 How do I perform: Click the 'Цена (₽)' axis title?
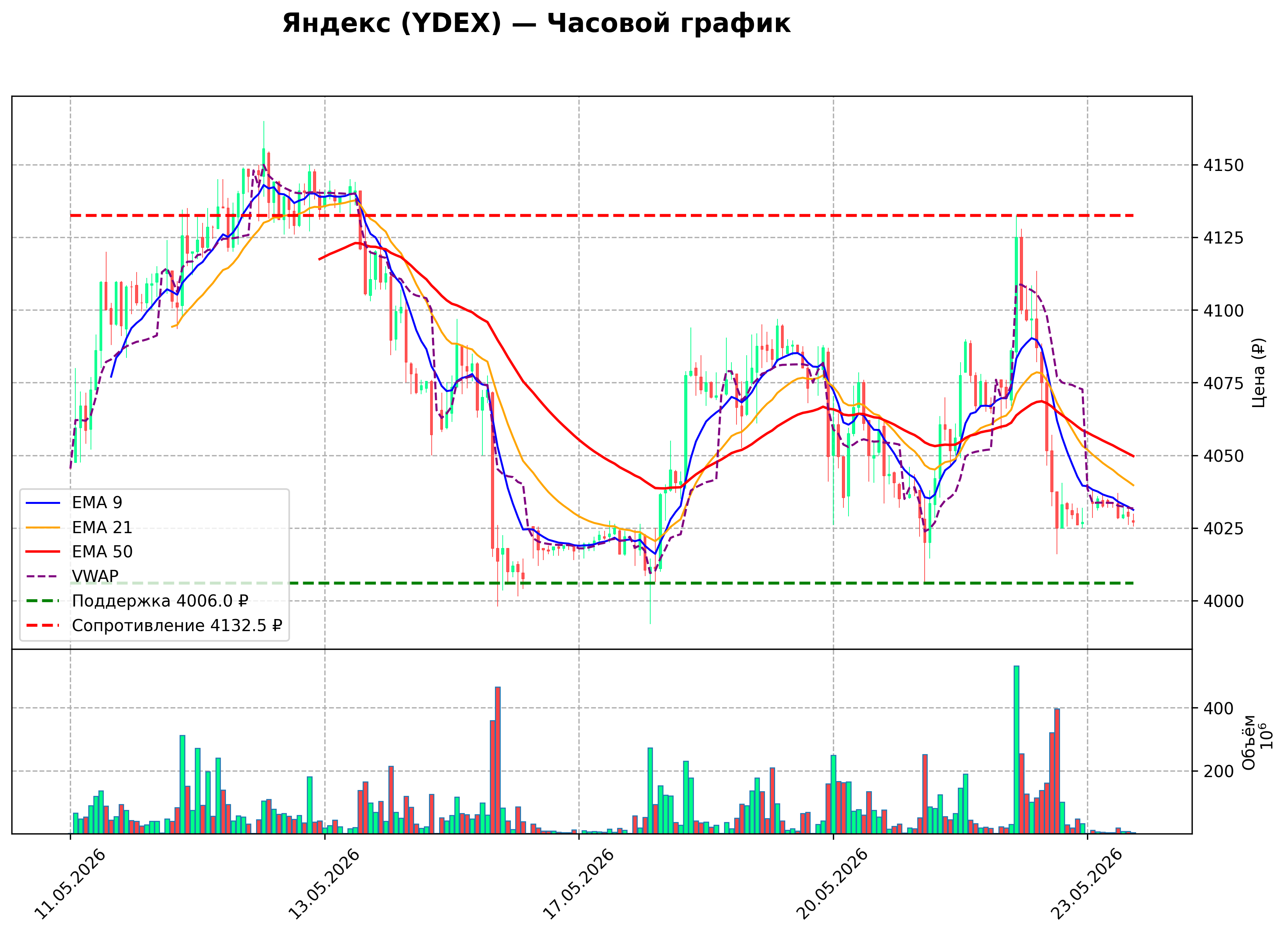coord(1258,372)
